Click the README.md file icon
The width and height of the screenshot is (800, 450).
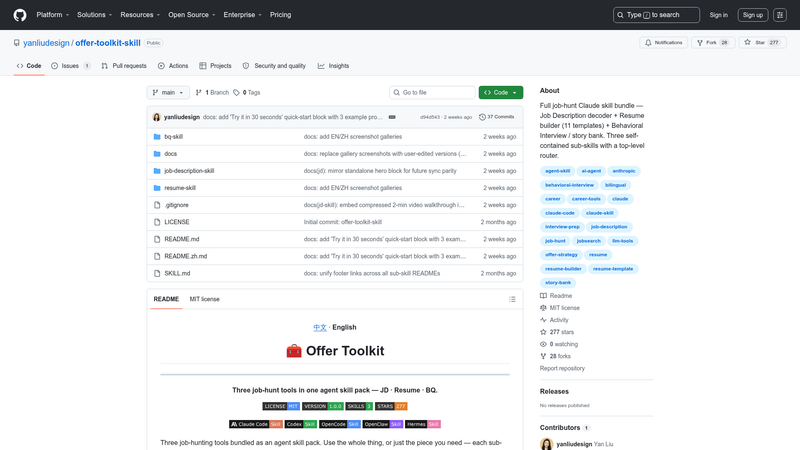pos(157,239)
